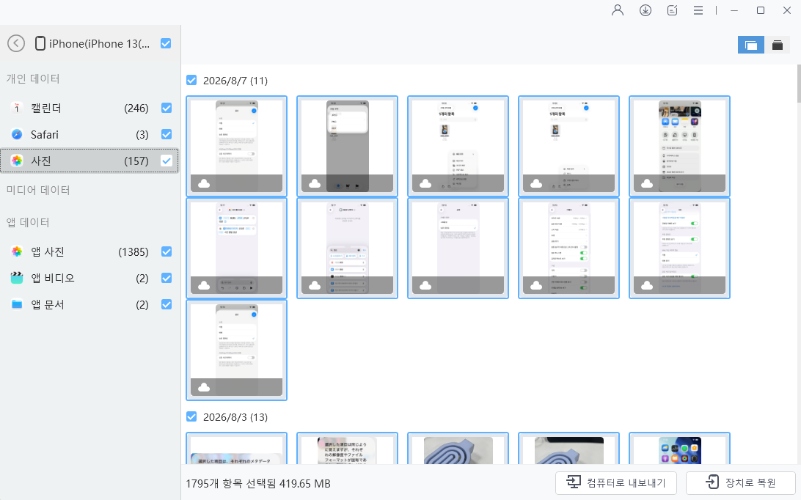Select app icons photo in 2026/8/3 group
The width and height of the screenshot is (801, 500).
tap(679, 448)
